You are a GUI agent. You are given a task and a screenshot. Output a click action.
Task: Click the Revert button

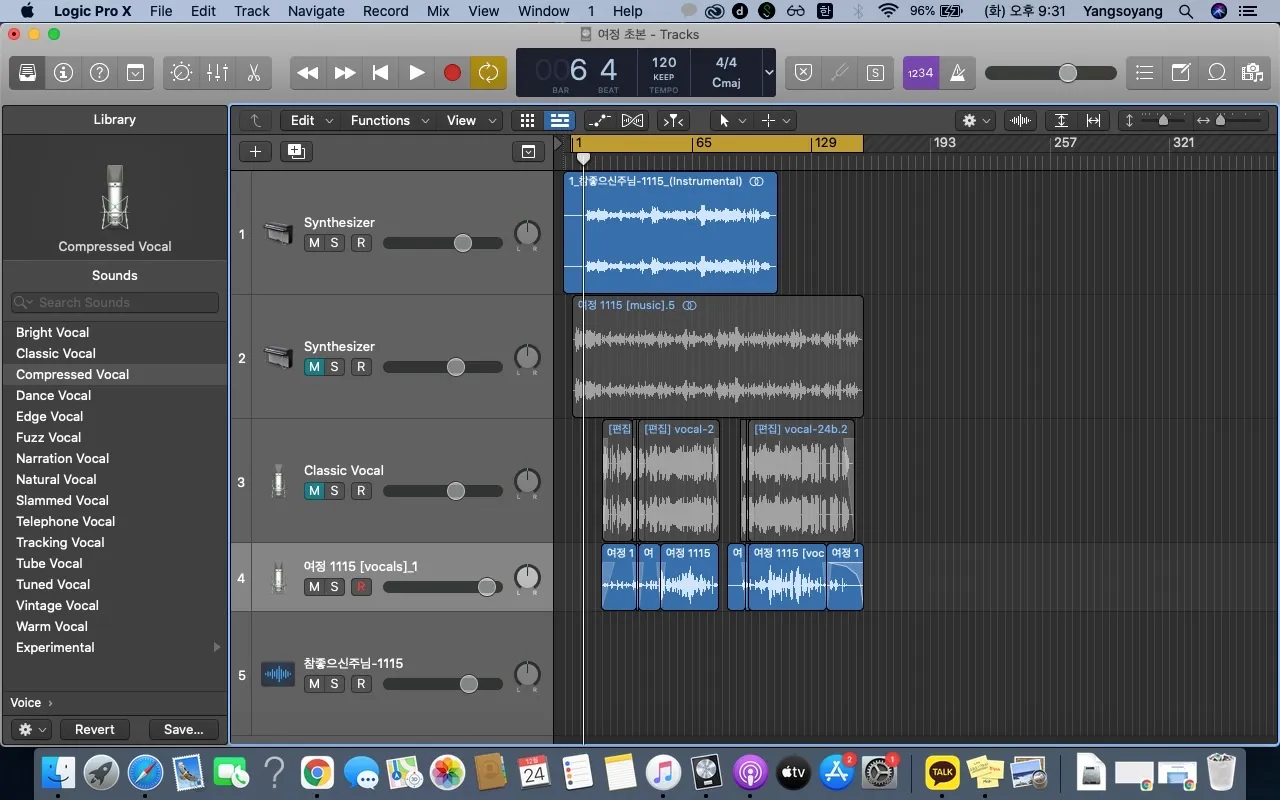pos(95,729)
